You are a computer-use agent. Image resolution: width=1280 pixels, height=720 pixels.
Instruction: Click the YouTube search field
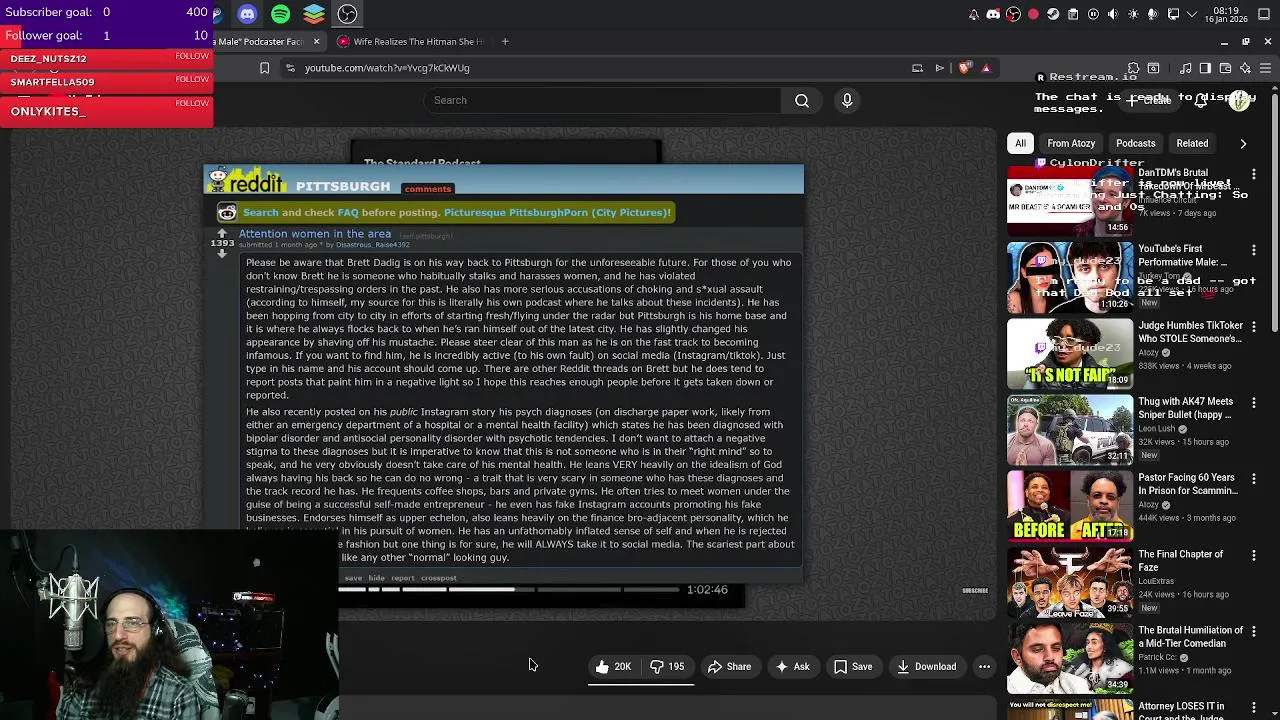(x=602, y=100)
